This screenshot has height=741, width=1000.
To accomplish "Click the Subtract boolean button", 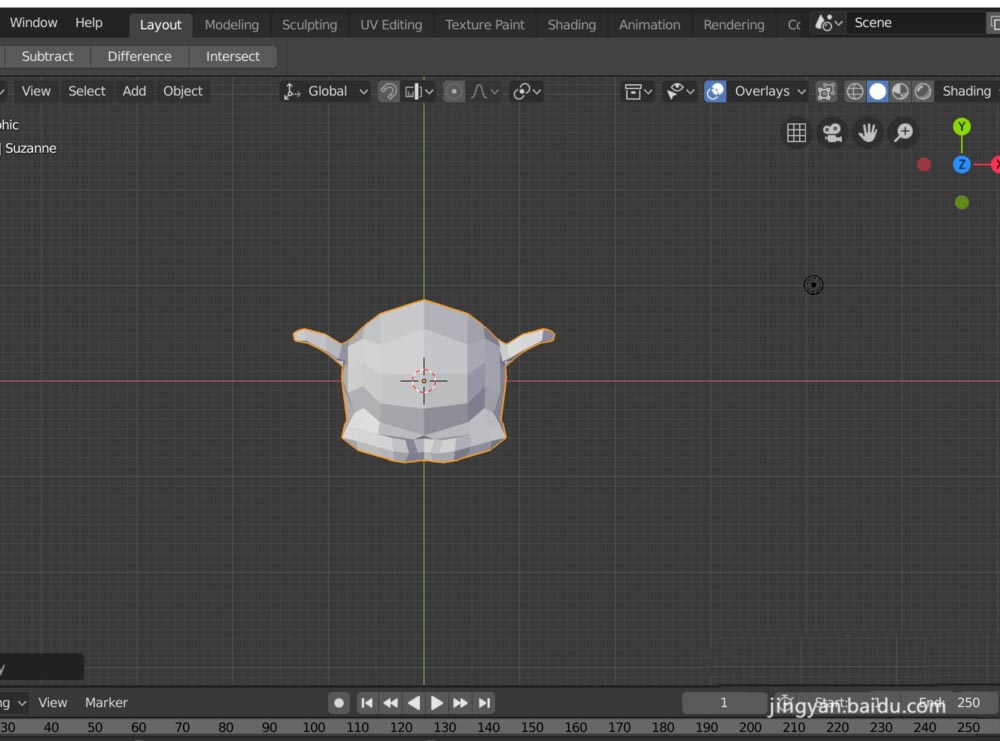I will click(47, 56).
